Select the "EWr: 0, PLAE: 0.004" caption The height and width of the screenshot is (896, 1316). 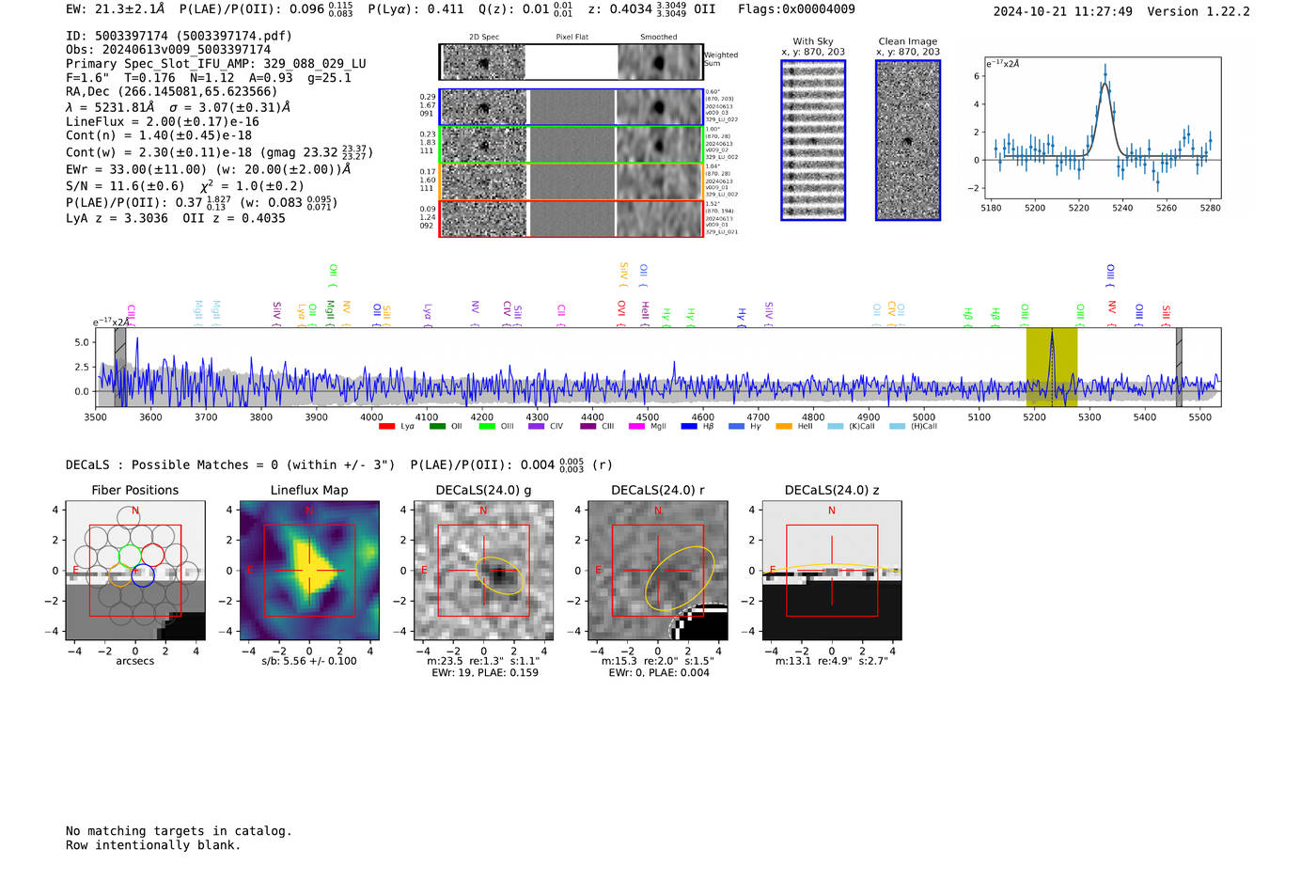[x=659, y=673]
